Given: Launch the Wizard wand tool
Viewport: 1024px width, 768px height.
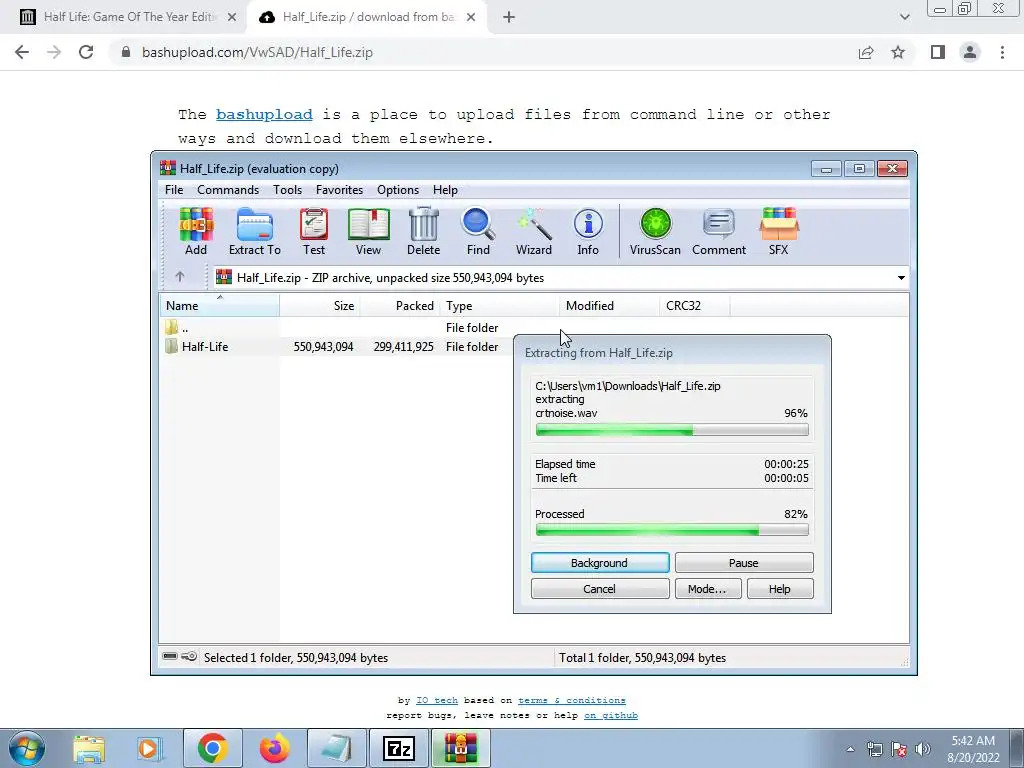Looking at the screenshot, I should [534, 232].
